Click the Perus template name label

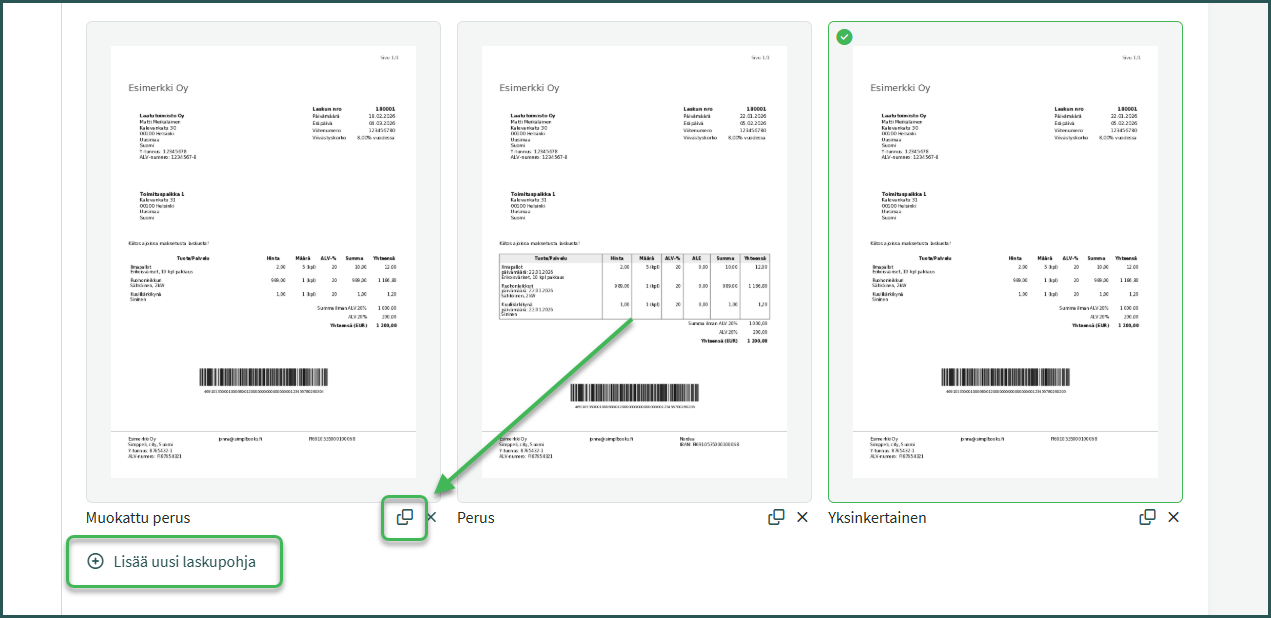tap(476, 518)
